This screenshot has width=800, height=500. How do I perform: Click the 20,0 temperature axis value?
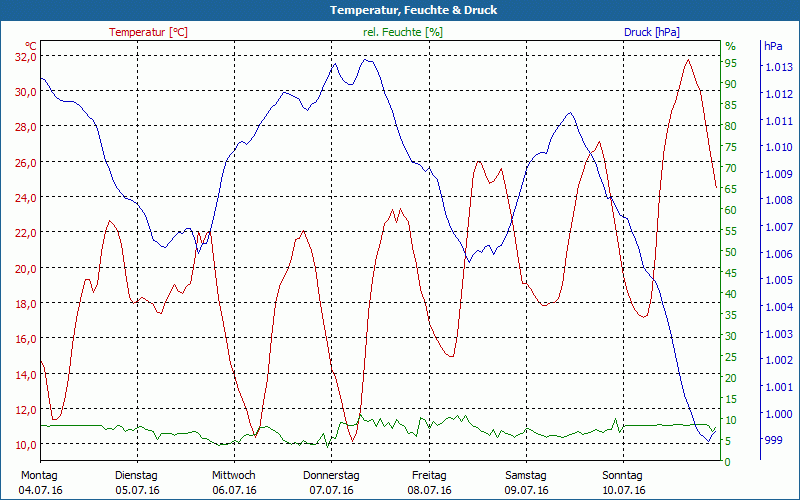tap(26, 268)
